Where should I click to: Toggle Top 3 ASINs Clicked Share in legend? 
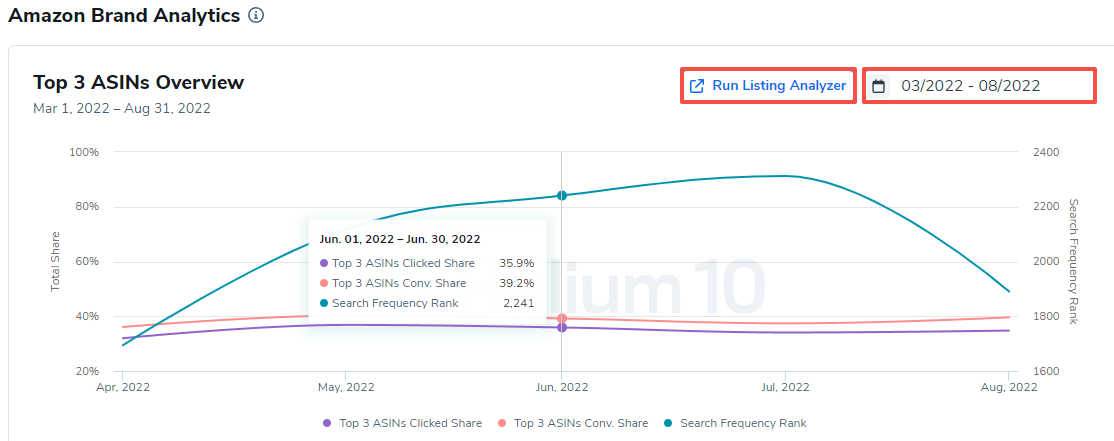(x=402, y=423)
